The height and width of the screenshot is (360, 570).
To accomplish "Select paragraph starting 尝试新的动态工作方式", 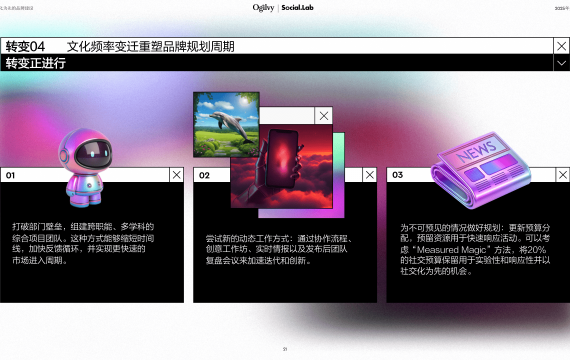I will tap(278, 249).
